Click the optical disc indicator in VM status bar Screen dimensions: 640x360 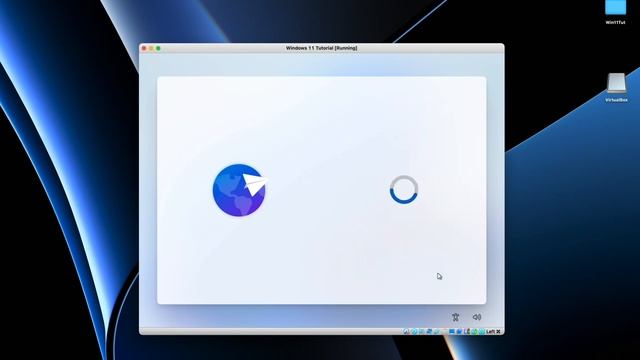(414, 331)
